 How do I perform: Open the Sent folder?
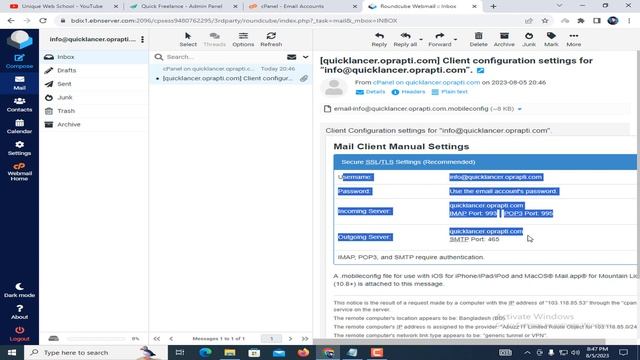point(94,84)
